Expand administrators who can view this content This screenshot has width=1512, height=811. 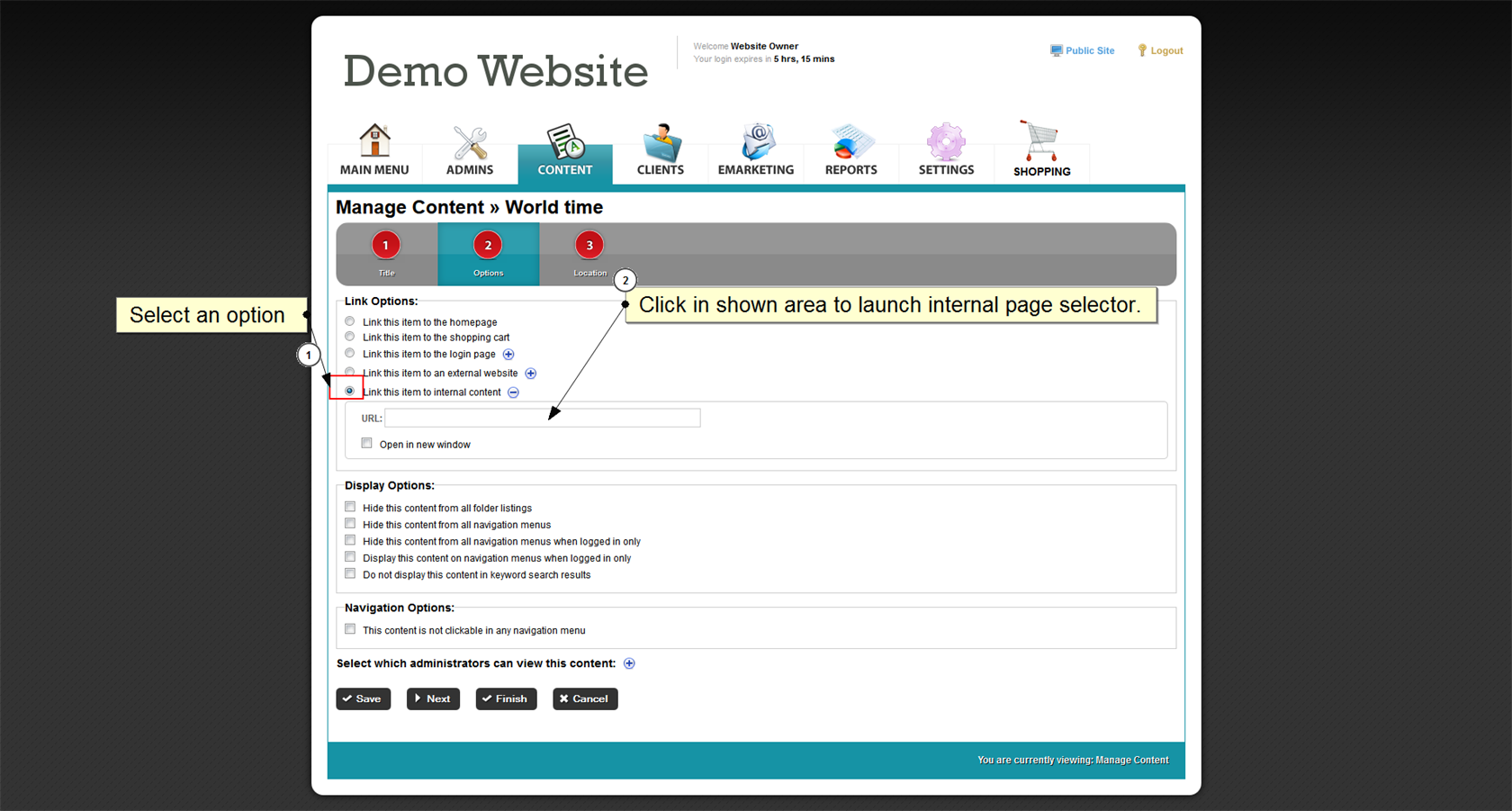629,663
